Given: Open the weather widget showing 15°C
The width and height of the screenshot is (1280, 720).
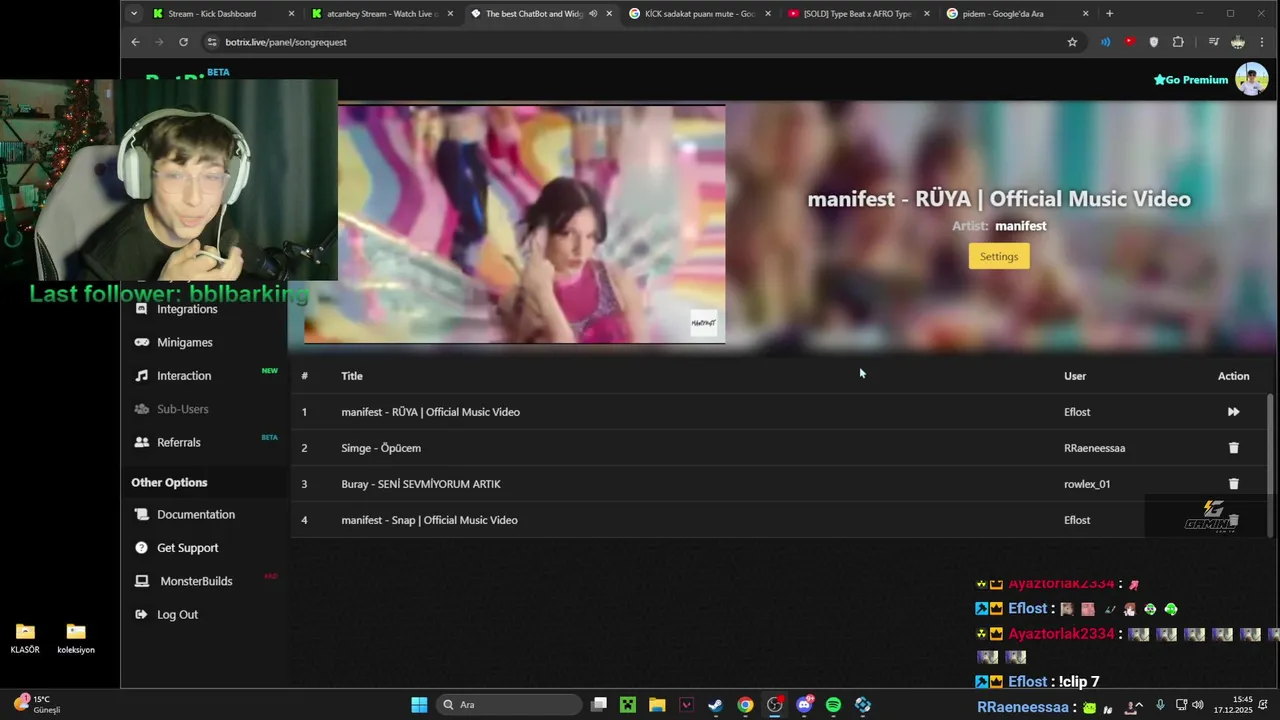Looking at the screenshot, I should click(x=38, y=704).
